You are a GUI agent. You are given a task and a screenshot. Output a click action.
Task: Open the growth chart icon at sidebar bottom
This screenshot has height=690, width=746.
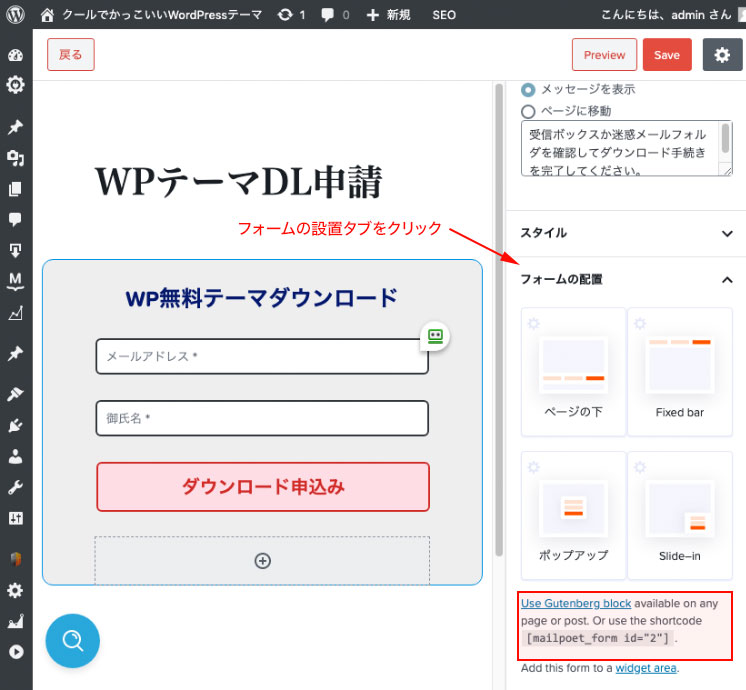(x=15, y=621)
